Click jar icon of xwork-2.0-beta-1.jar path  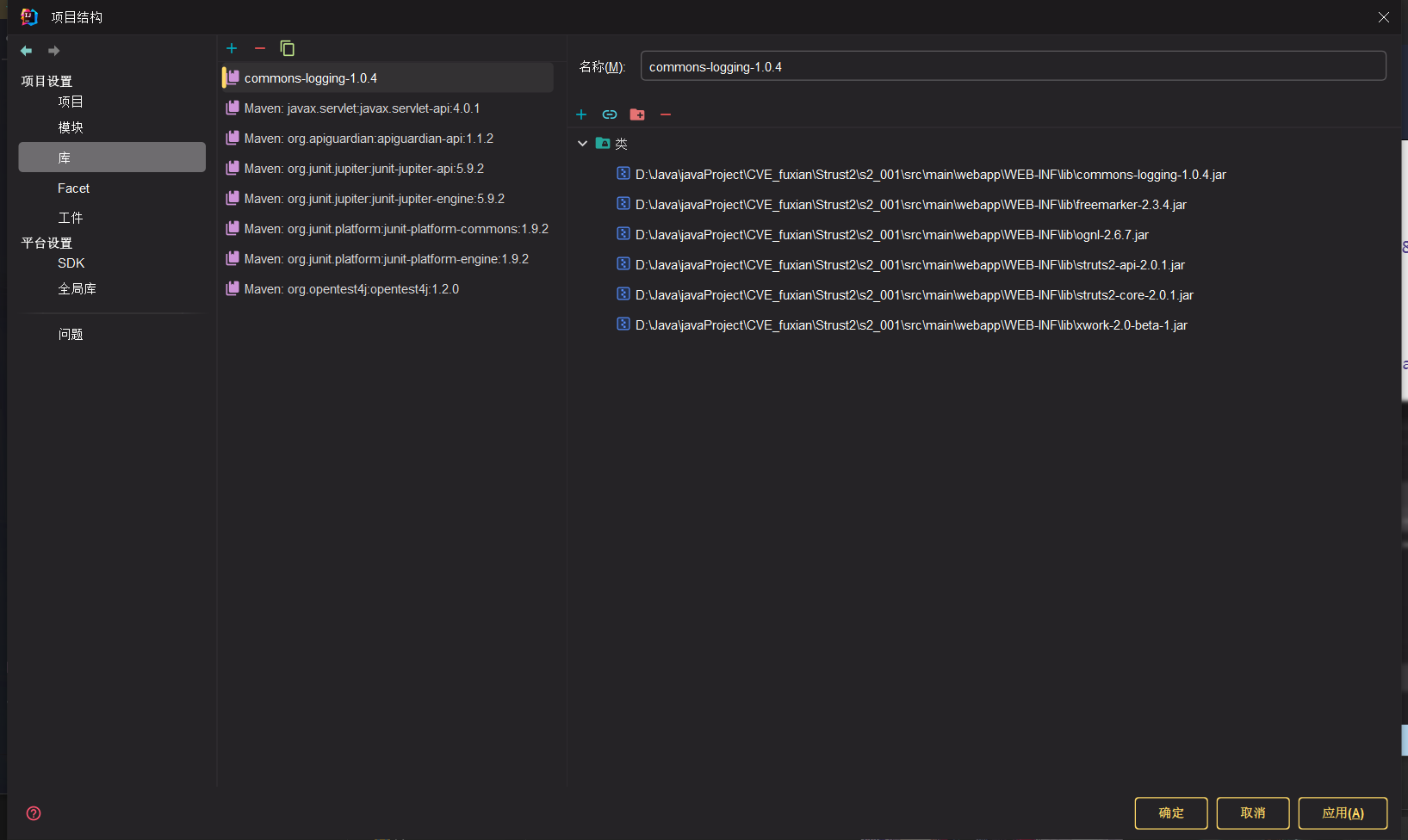(x=623, y=324)
